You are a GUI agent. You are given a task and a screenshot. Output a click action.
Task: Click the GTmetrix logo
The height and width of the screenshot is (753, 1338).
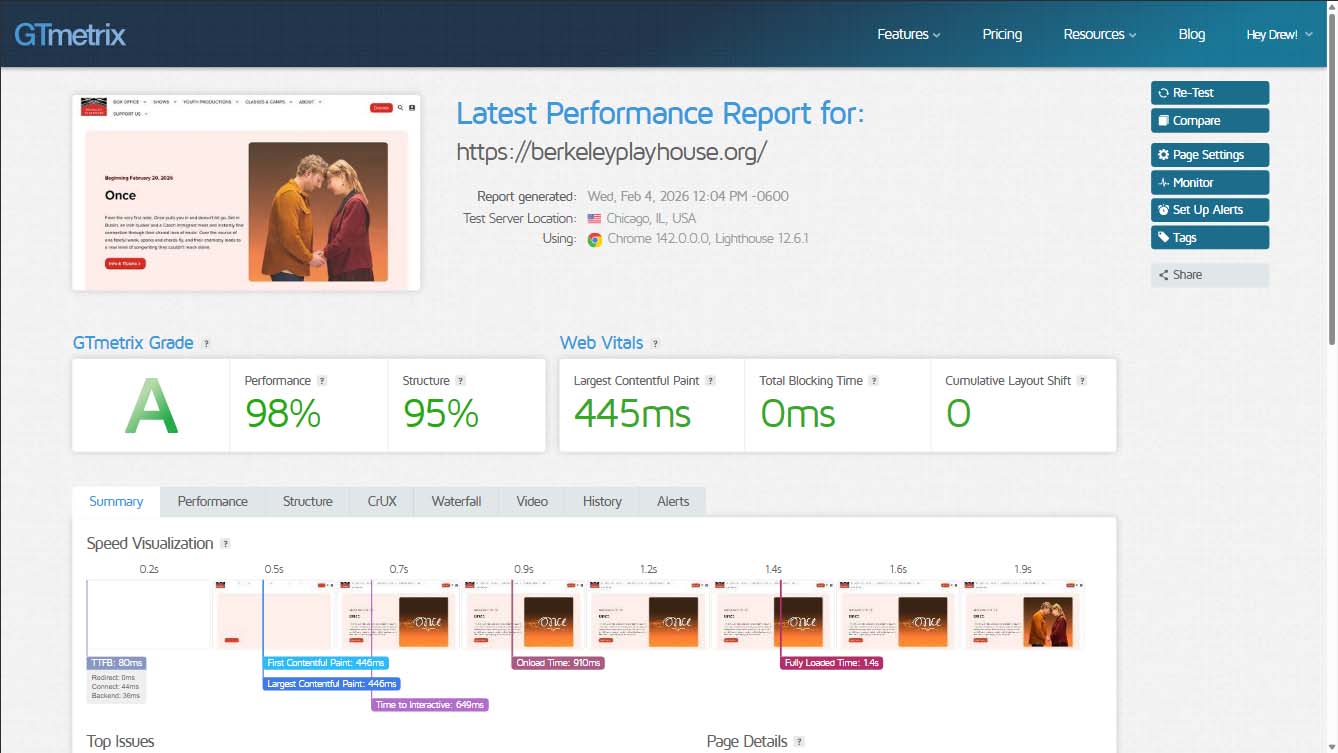pos(70,35)
